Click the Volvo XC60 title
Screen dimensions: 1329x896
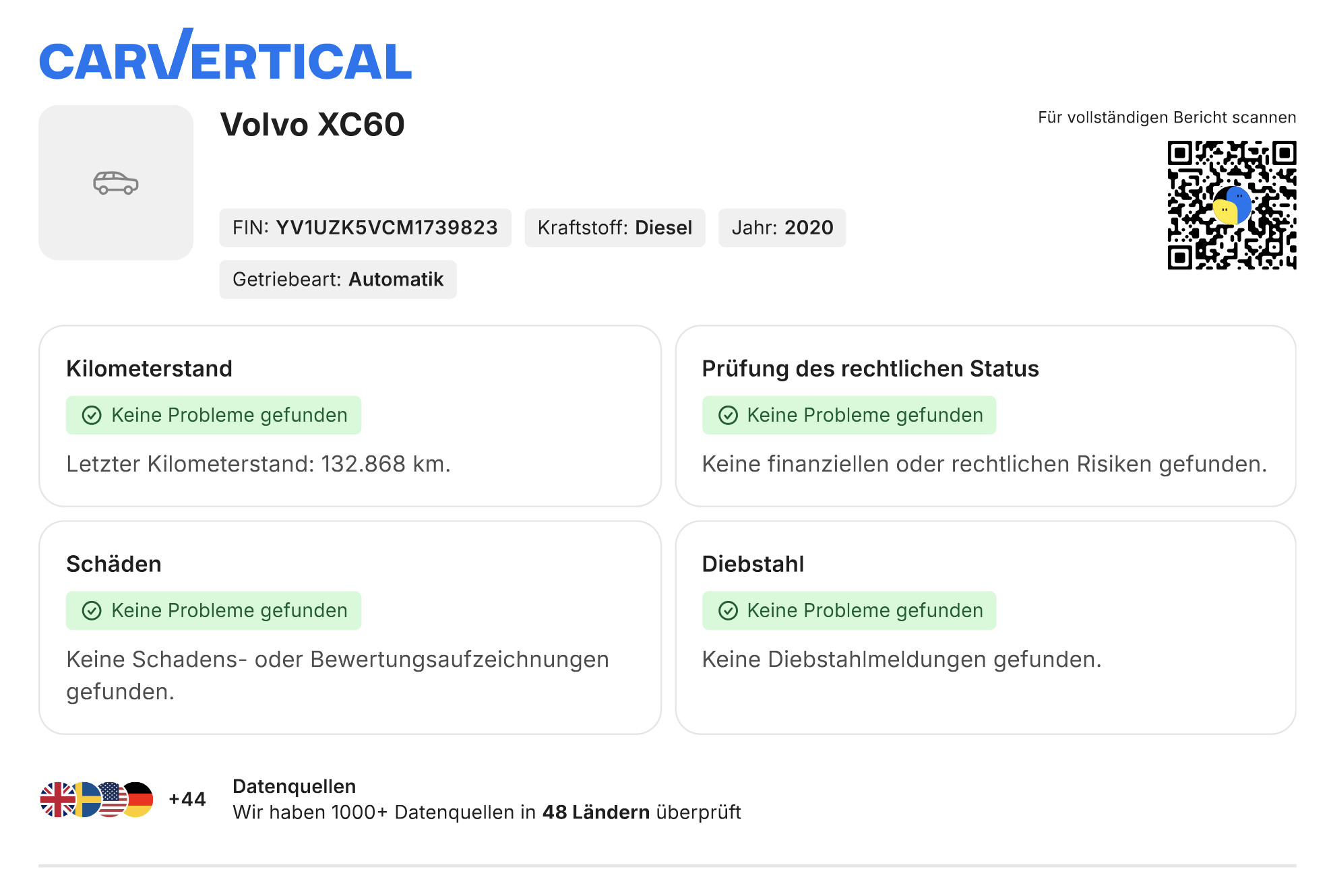point(312,125)
